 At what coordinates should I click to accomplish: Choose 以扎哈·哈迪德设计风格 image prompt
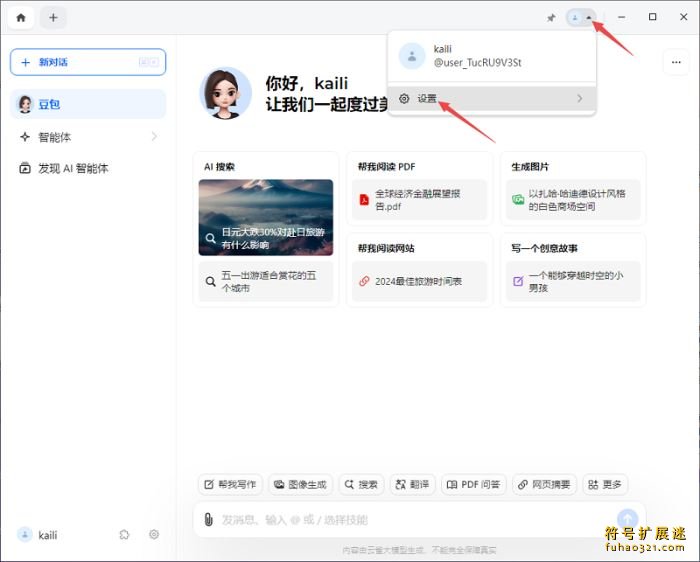click(x=573, y=200)
